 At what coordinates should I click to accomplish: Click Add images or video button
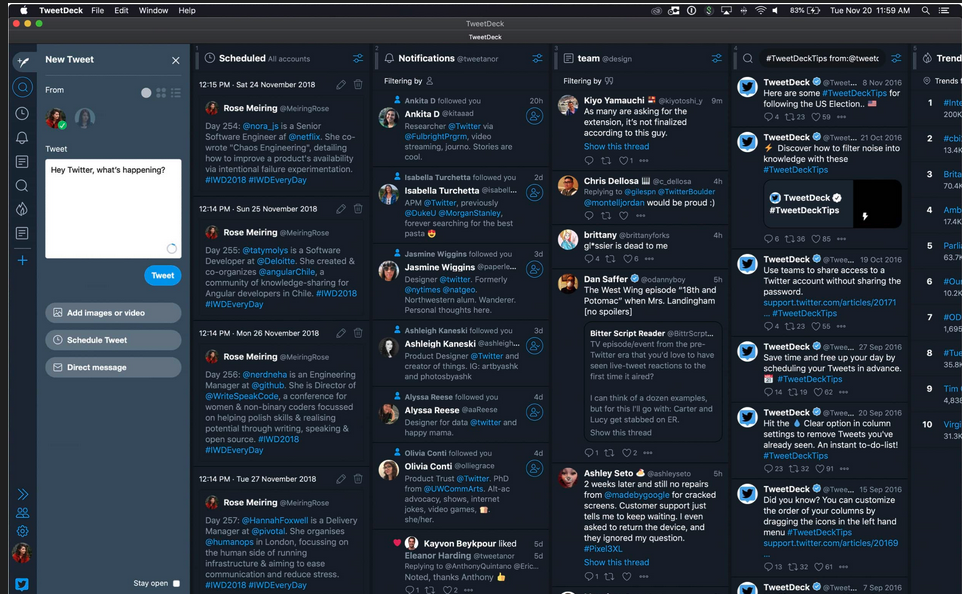click(113, 313)
